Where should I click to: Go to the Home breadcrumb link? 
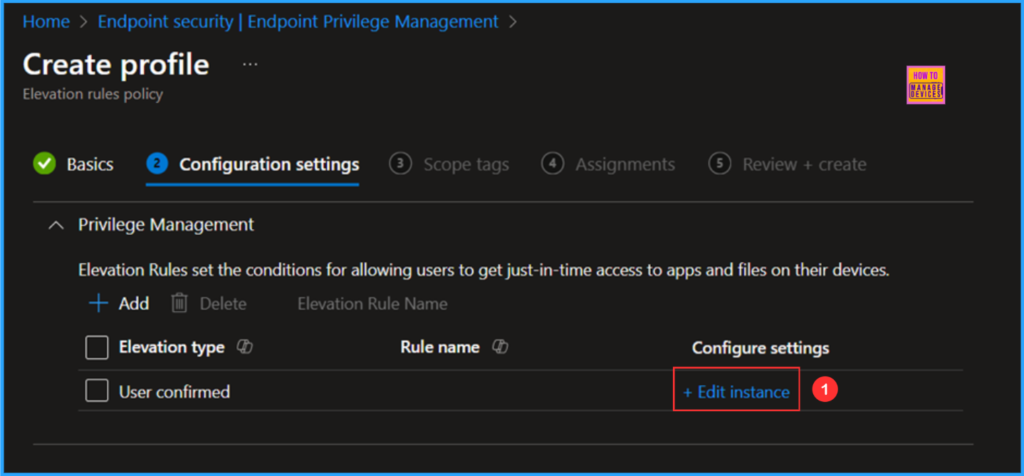tap(46, 22)
